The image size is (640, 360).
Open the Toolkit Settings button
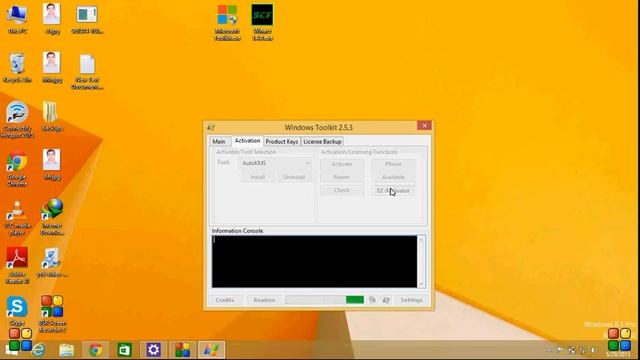click(411, 300)
